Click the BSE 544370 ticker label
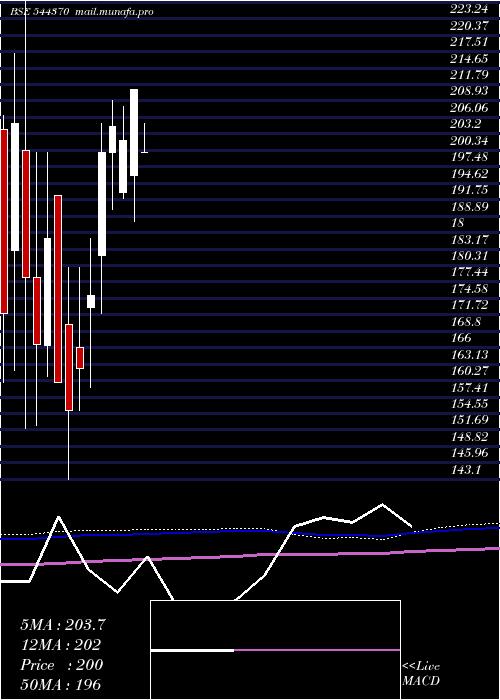500x700 pixels. [40, 12]
